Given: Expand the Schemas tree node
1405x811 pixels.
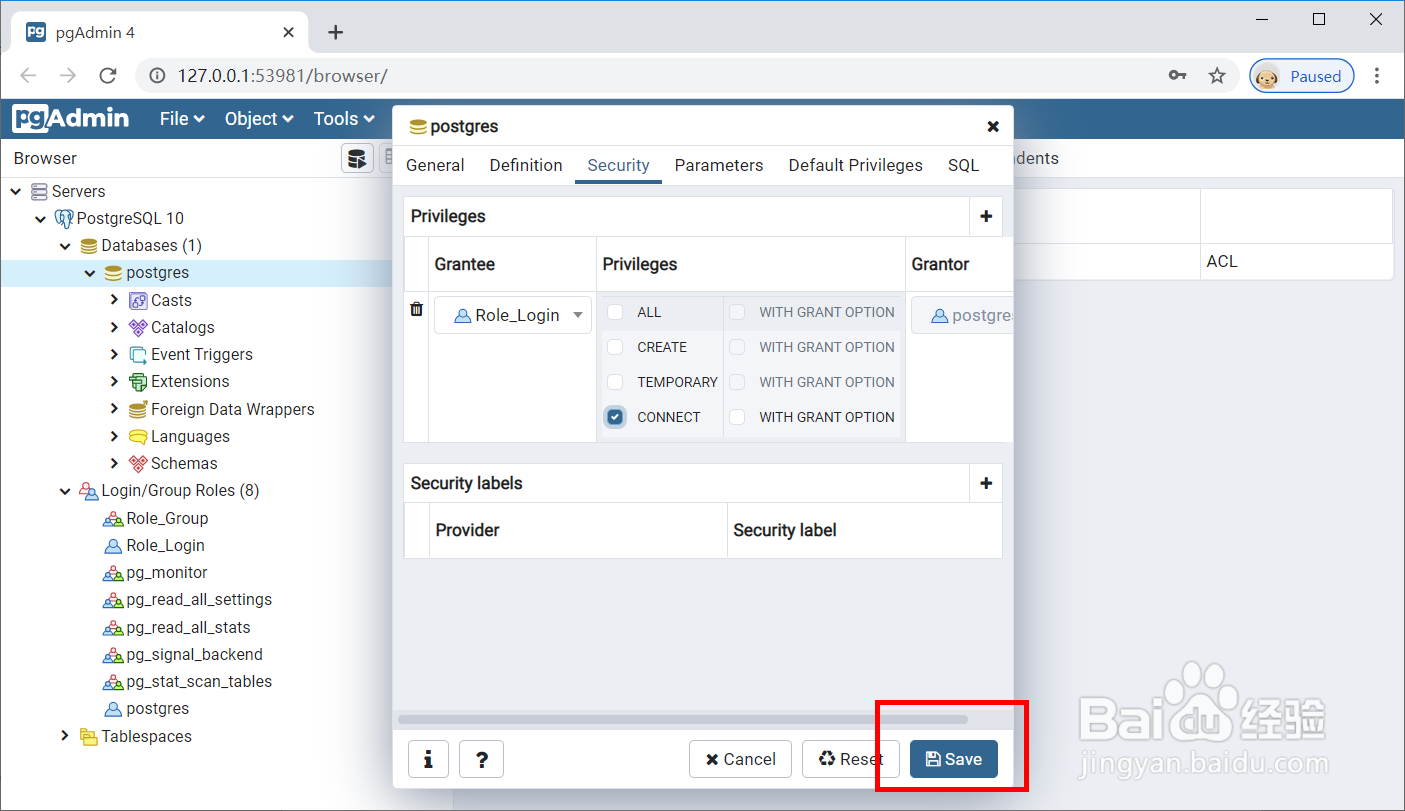Looking at the screenshot, I should [x=115, y=463].
